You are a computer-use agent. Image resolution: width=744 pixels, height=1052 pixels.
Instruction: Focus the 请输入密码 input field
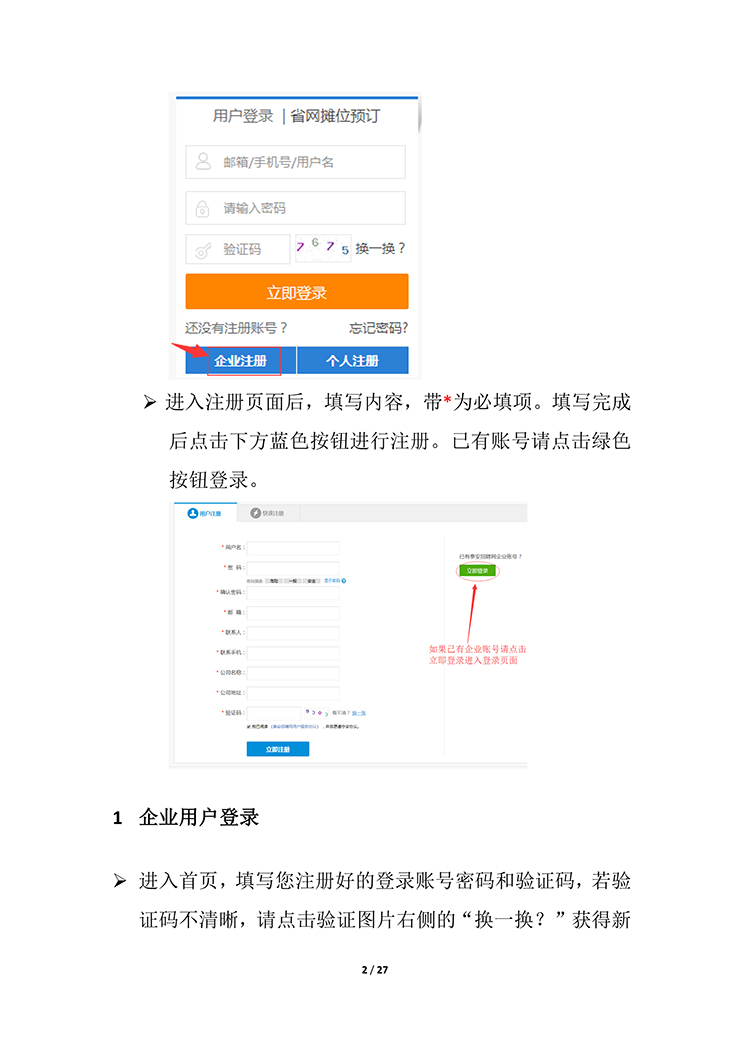click(x=295, y=208)
